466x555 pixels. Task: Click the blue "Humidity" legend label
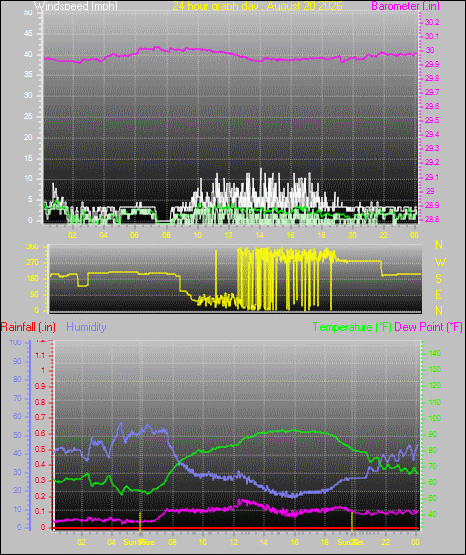(x=86, y=327)
